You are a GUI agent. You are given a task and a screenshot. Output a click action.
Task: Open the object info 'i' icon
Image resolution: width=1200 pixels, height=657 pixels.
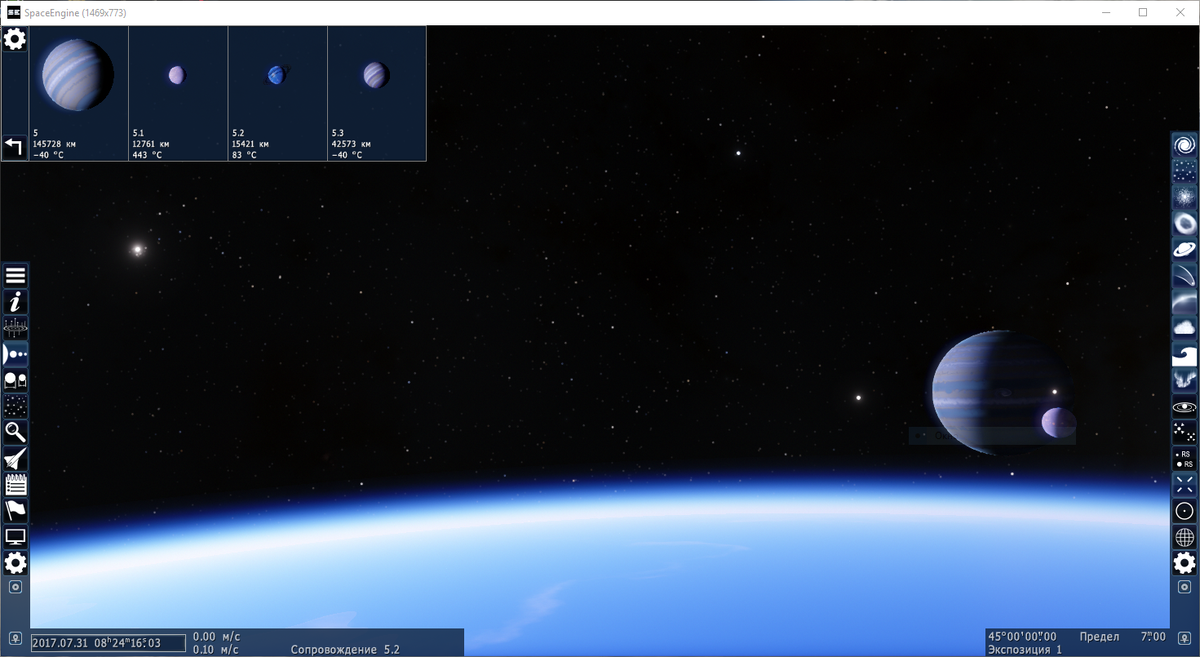coord(15,302)
